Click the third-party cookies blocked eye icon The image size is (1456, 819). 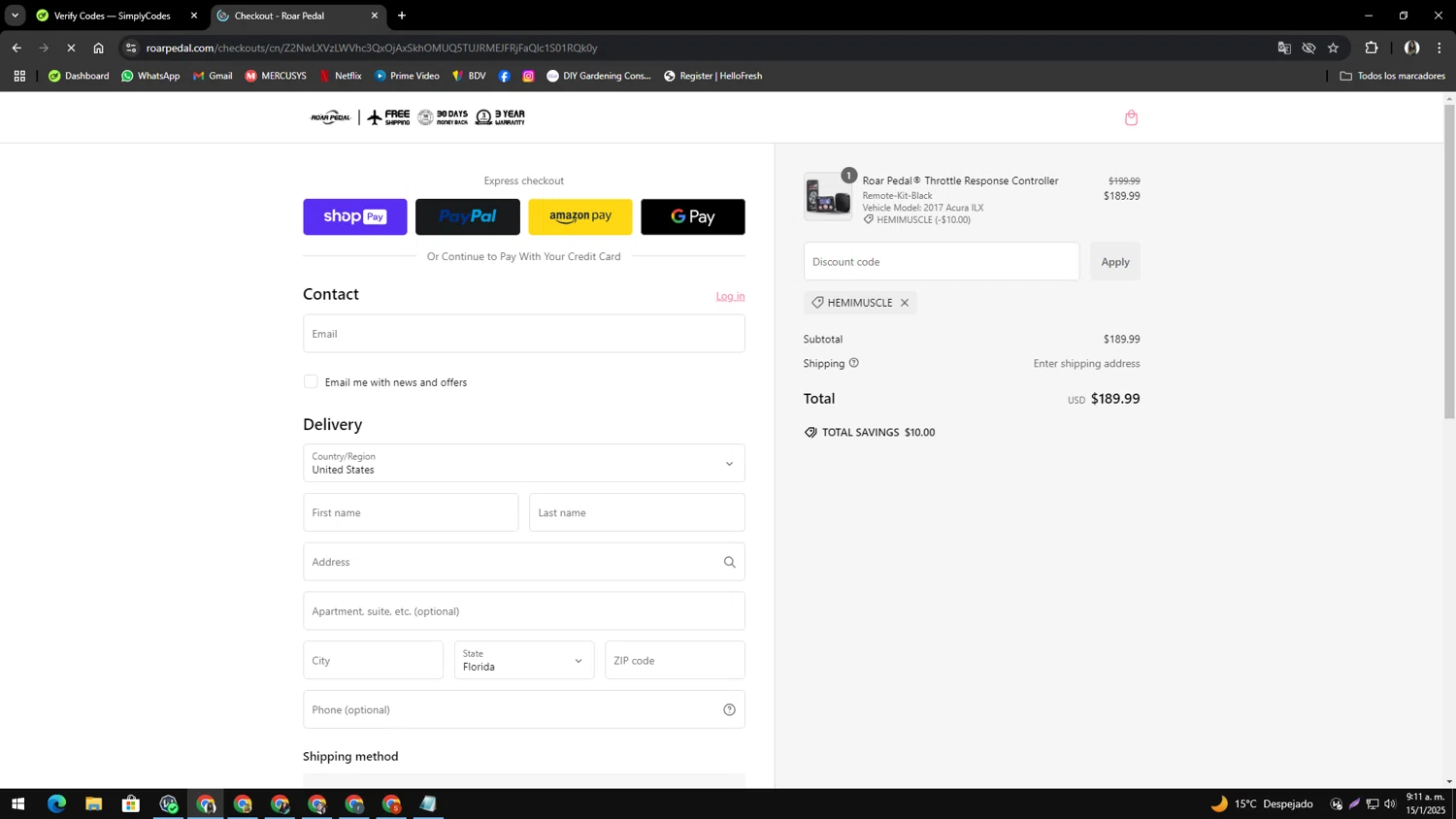[1308, 48]
